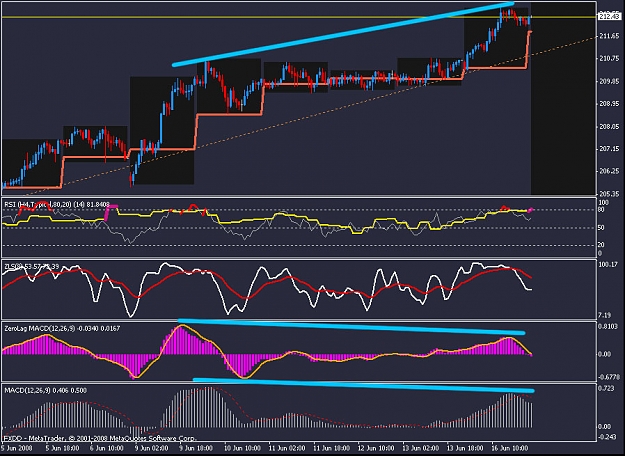Click the MACD scale value -0.243
Image resolution: width=625 pixels, height=456 pixels.
(607, 437)
